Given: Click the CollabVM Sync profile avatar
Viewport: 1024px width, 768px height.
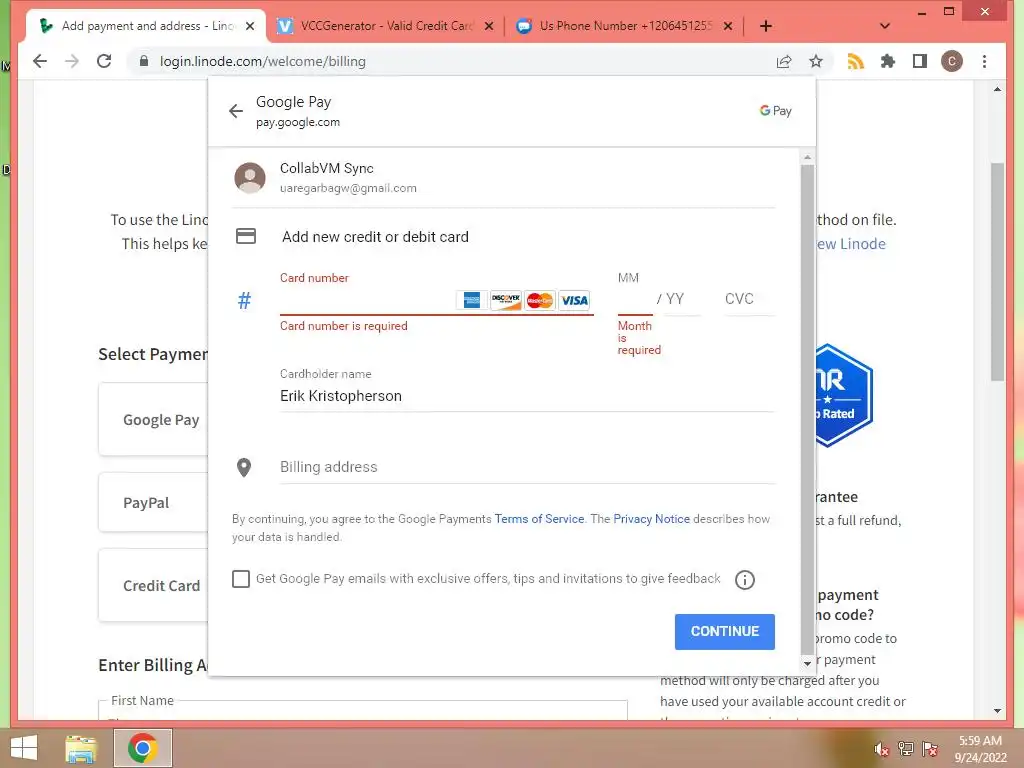Looking at the screenshot, I should (x=250, y=178).
